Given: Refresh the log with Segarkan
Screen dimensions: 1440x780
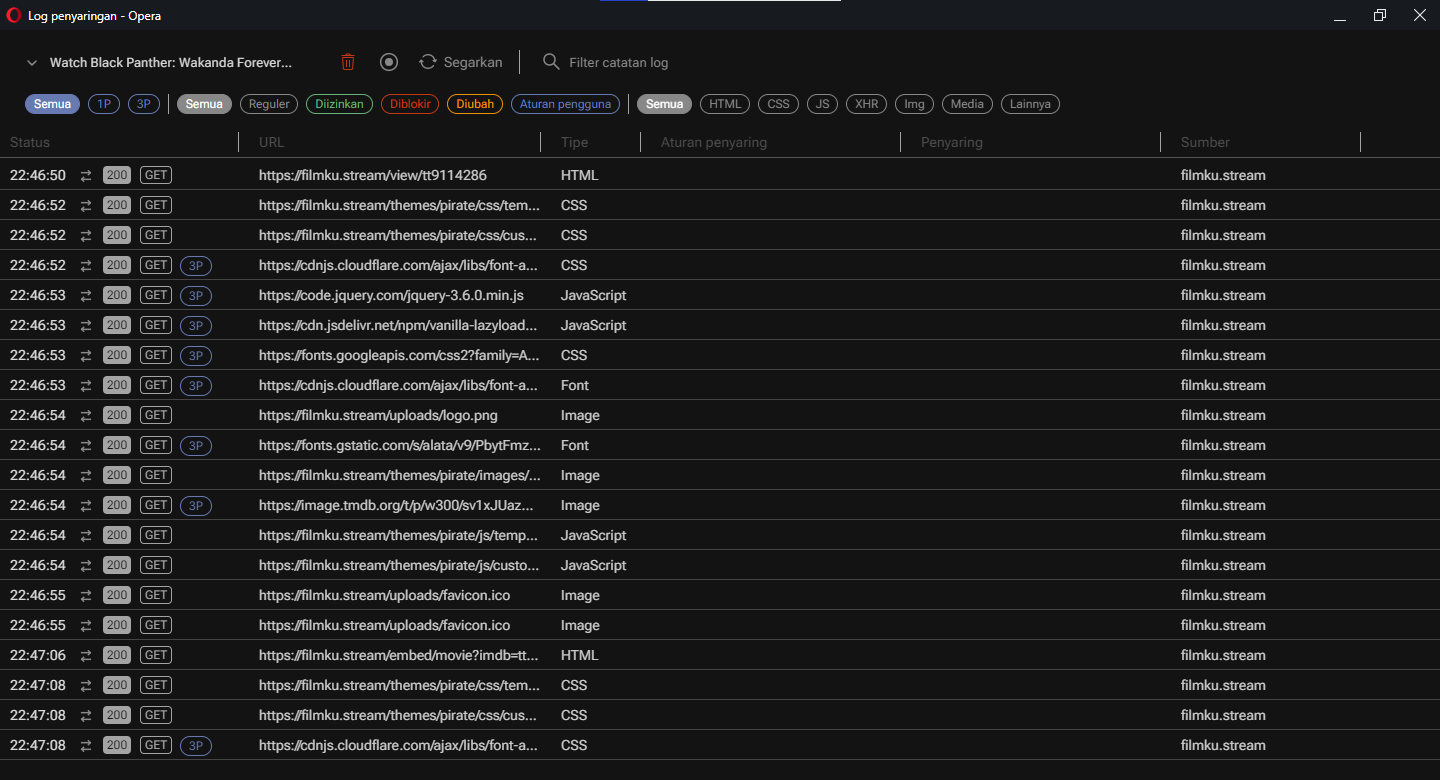Looking at the screenshot, I should click(x=460, y=61).
